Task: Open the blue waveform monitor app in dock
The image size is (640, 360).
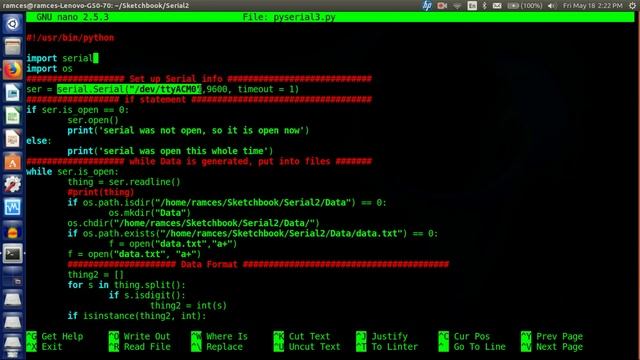Action: (13, 208)
